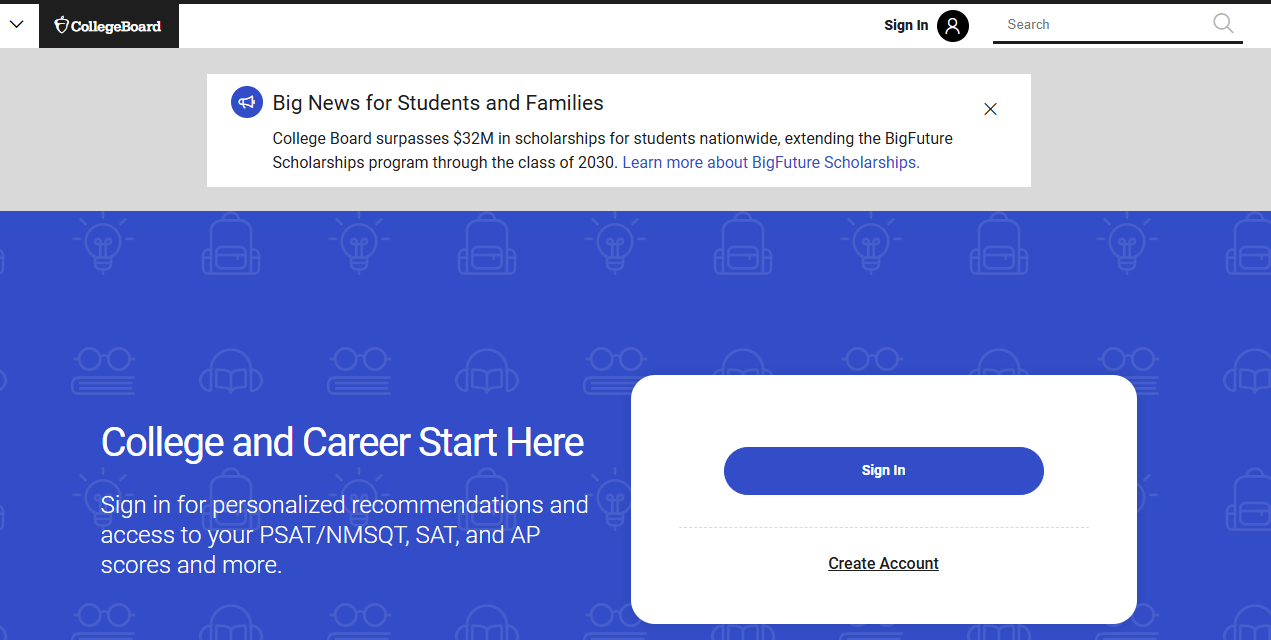
Task: Click 'Big News for Students and Families' headline
Action: (438, 103)
